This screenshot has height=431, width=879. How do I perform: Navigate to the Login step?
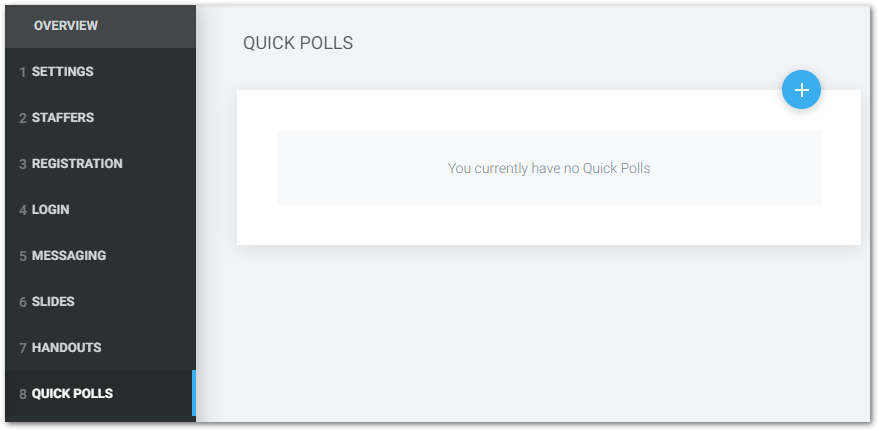coord(101,210)
